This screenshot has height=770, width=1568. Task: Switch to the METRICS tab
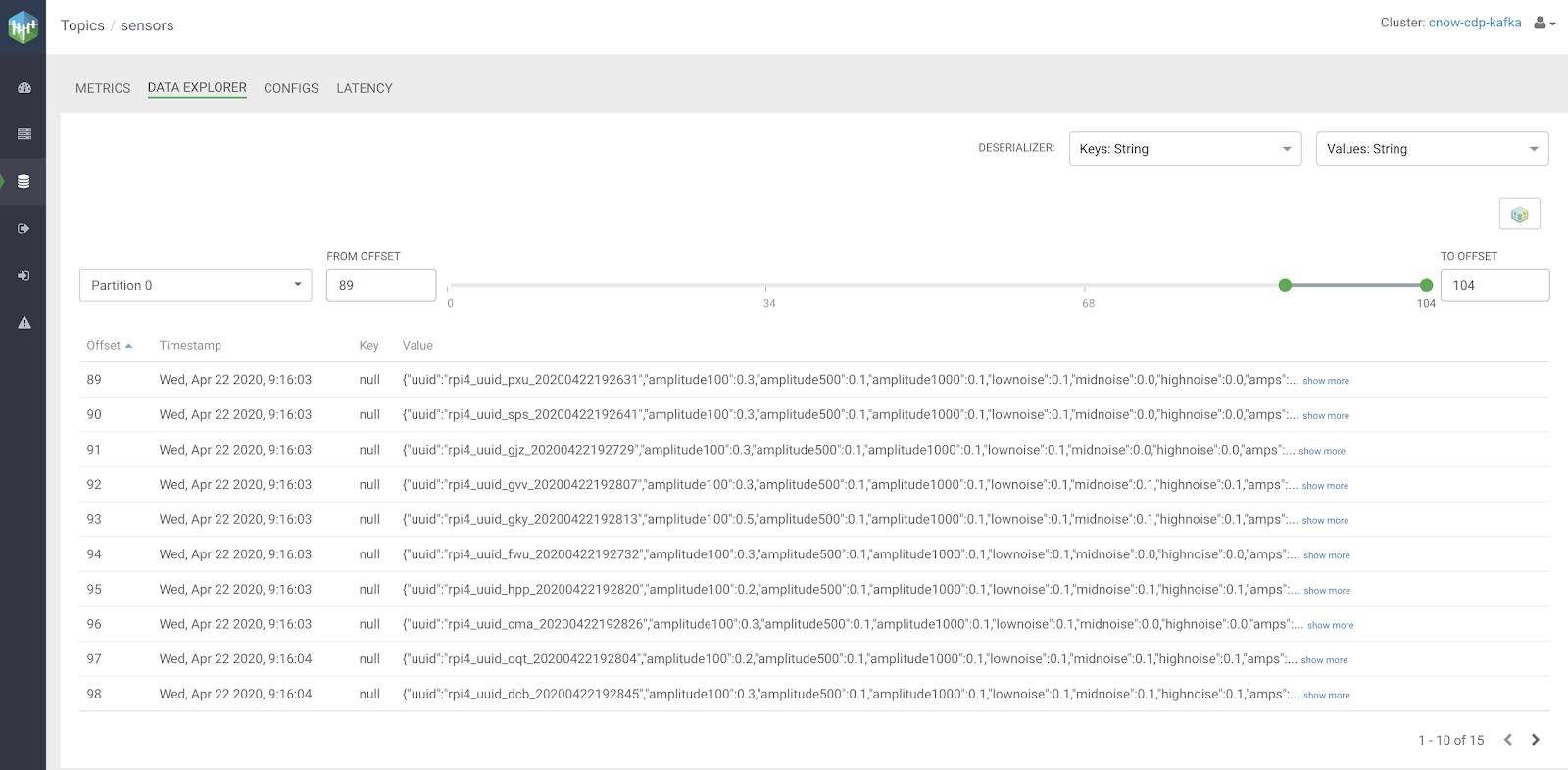pyautogui.click(x=103, y=88)
